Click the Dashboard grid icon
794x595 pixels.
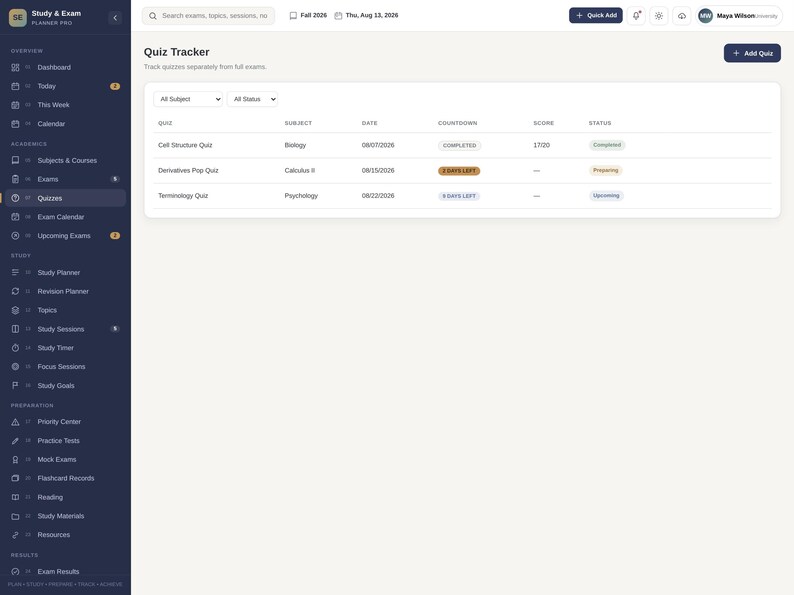pyautogui.click(x=15, y=67)
